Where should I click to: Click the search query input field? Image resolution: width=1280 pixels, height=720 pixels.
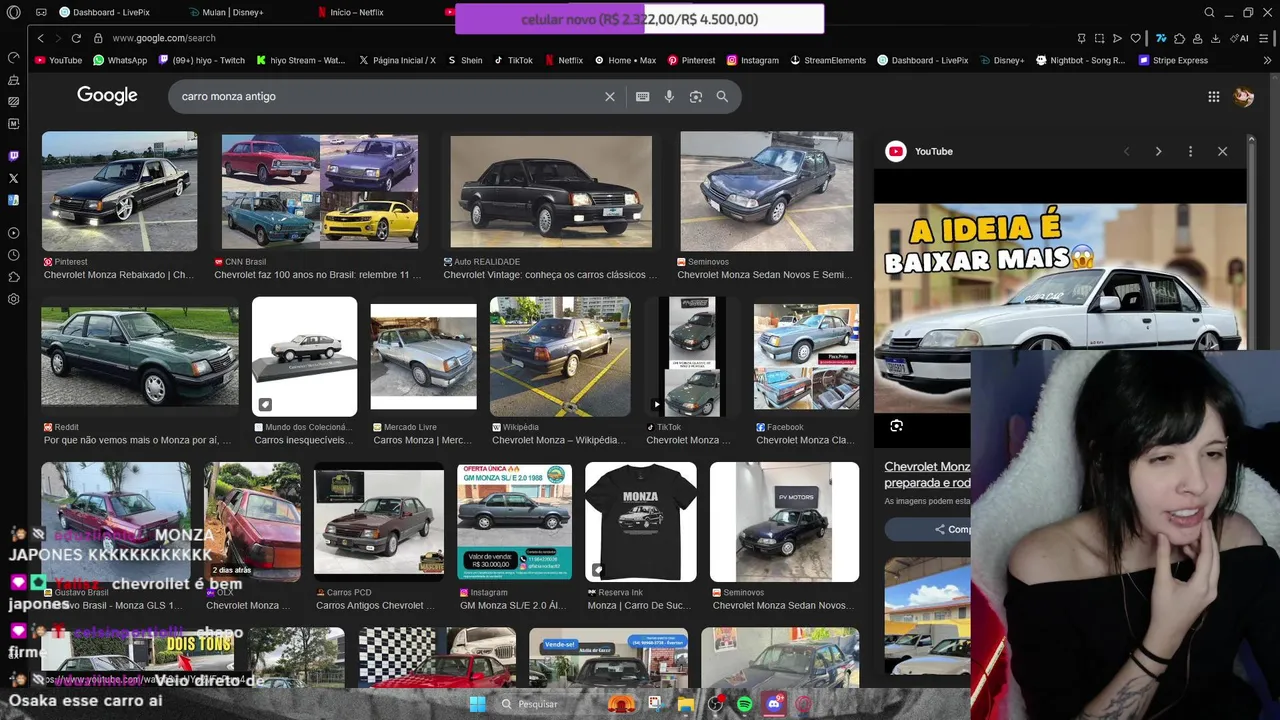coord(388,96)
